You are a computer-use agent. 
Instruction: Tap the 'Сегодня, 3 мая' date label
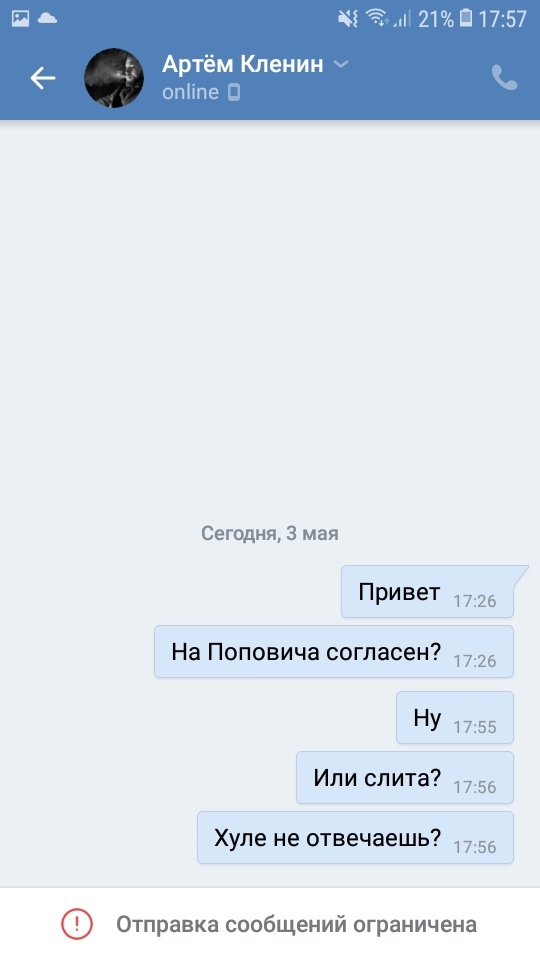click(x=270, y=533)
